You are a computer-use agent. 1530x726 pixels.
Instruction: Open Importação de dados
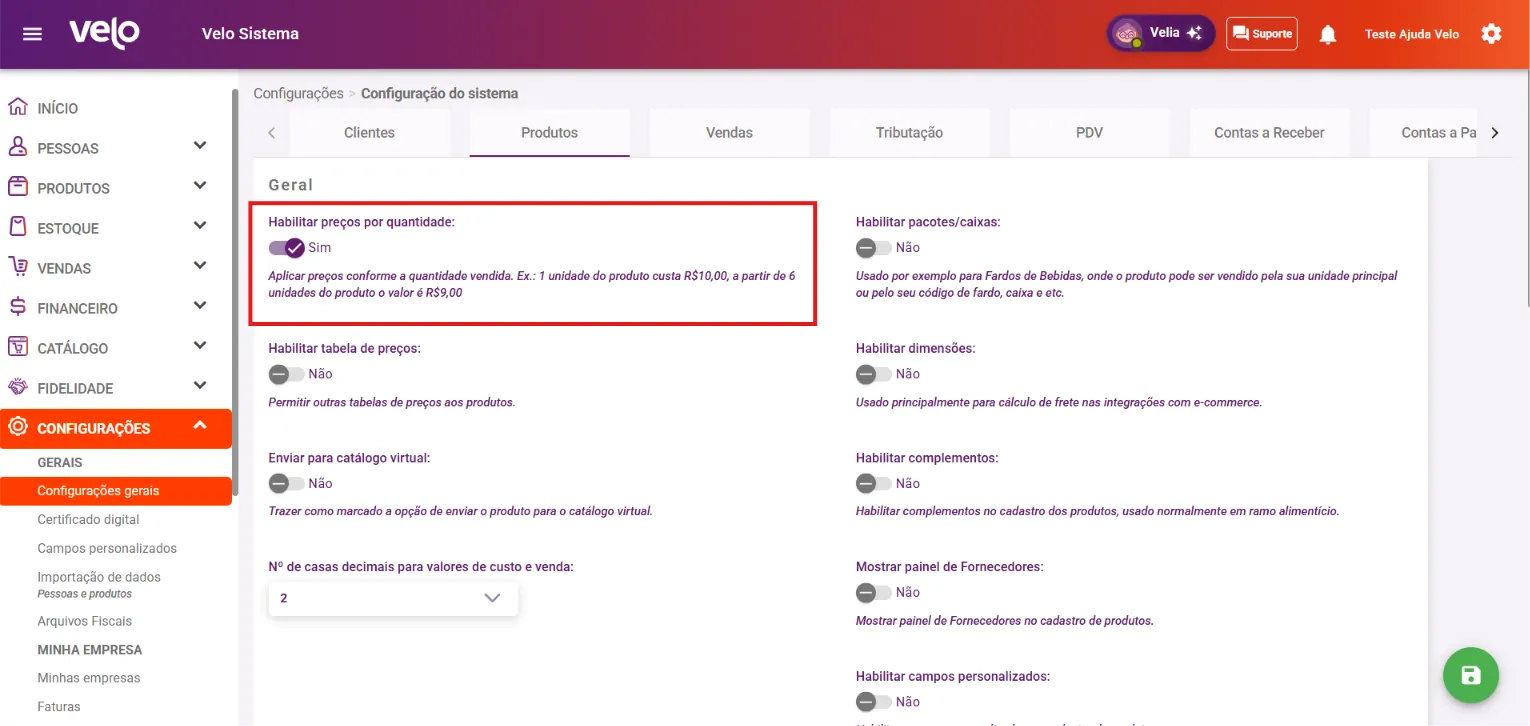99,578
